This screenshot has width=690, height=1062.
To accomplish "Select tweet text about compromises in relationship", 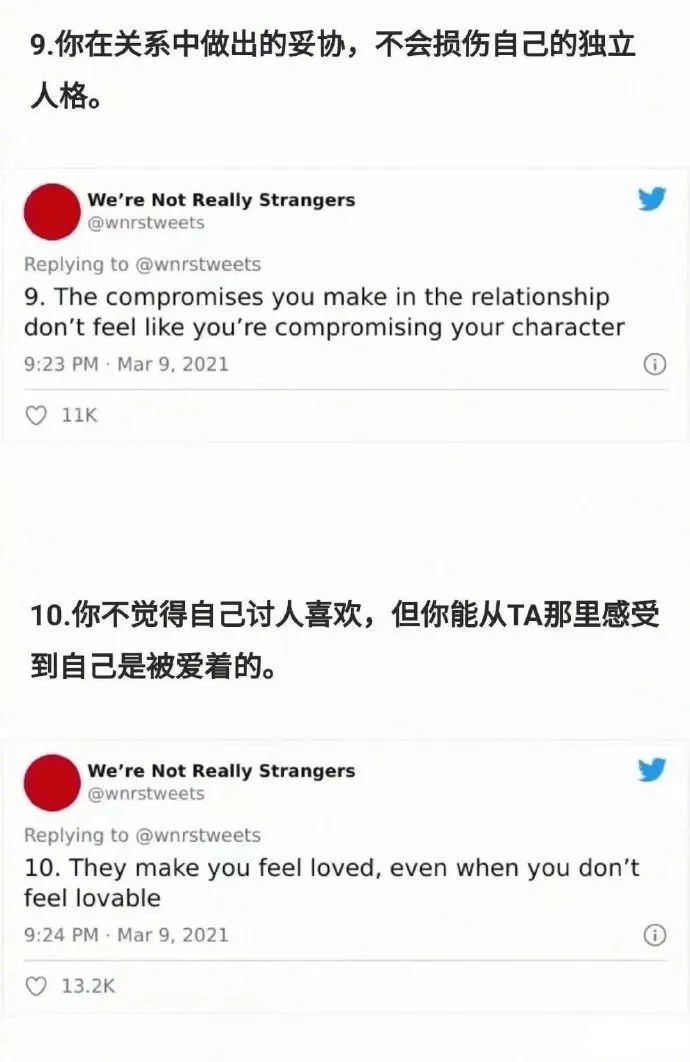I will [x=324, y=312].
